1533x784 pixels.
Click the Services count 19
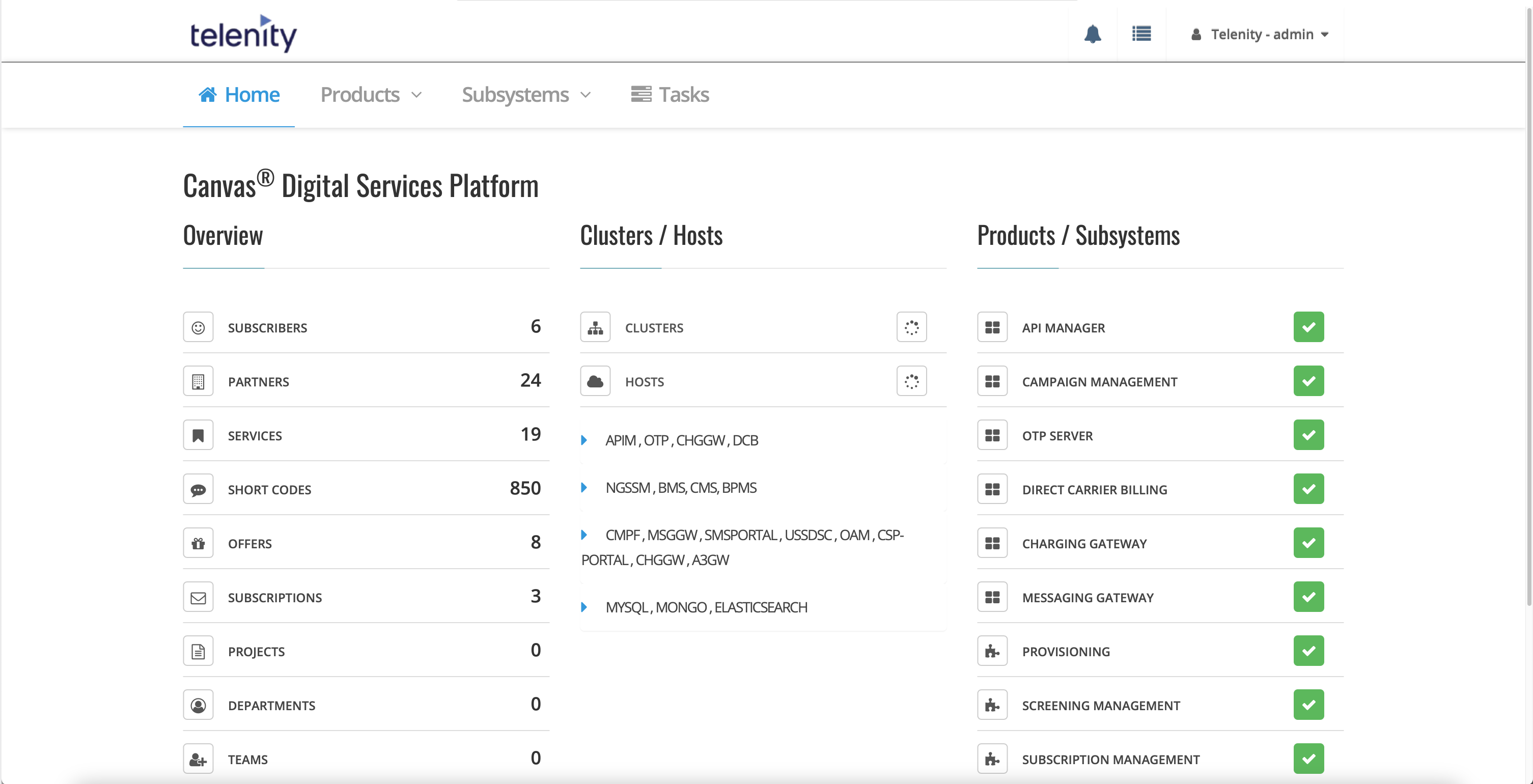click(x=530, y=435)
